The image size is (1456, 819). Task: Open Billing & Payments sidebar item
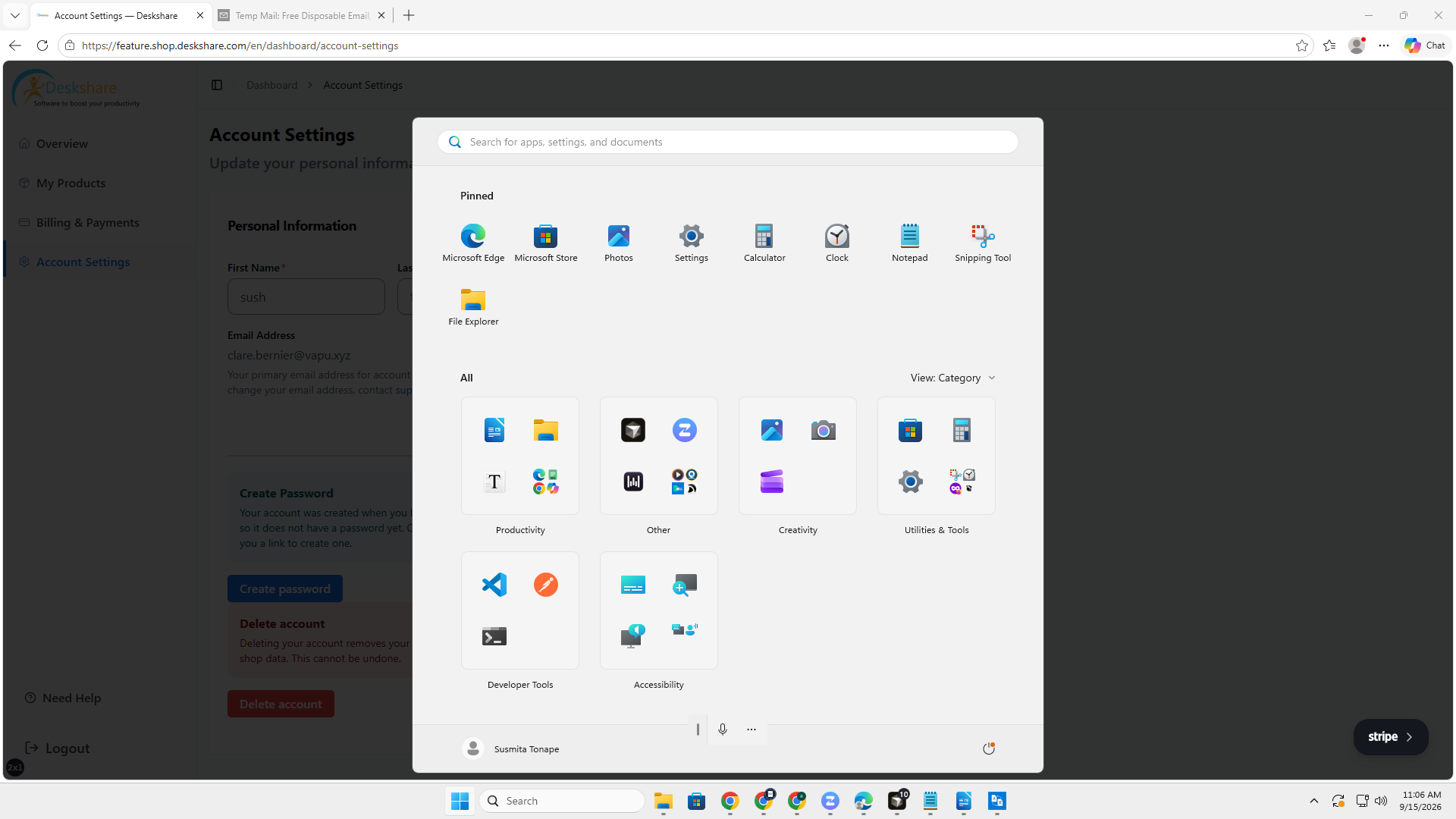[87, 222]
